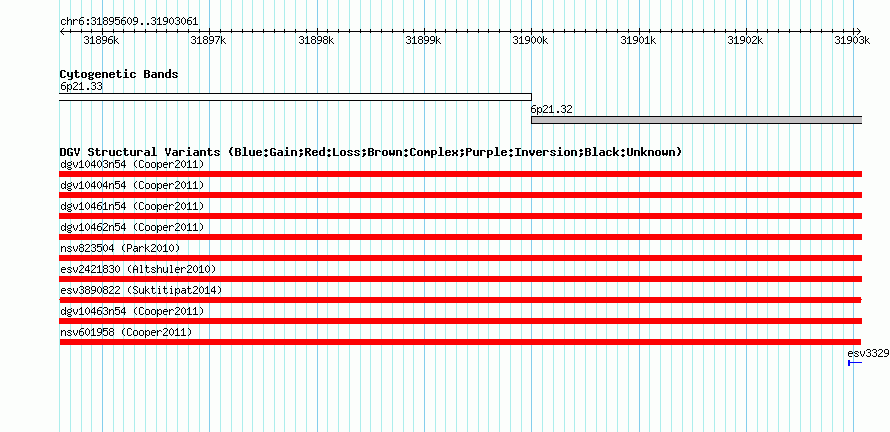Image resolution: width=890 pixels, height=432 pixels.
Task: Click the 6p21.33 band label
Action: click(x=81, y=87)
